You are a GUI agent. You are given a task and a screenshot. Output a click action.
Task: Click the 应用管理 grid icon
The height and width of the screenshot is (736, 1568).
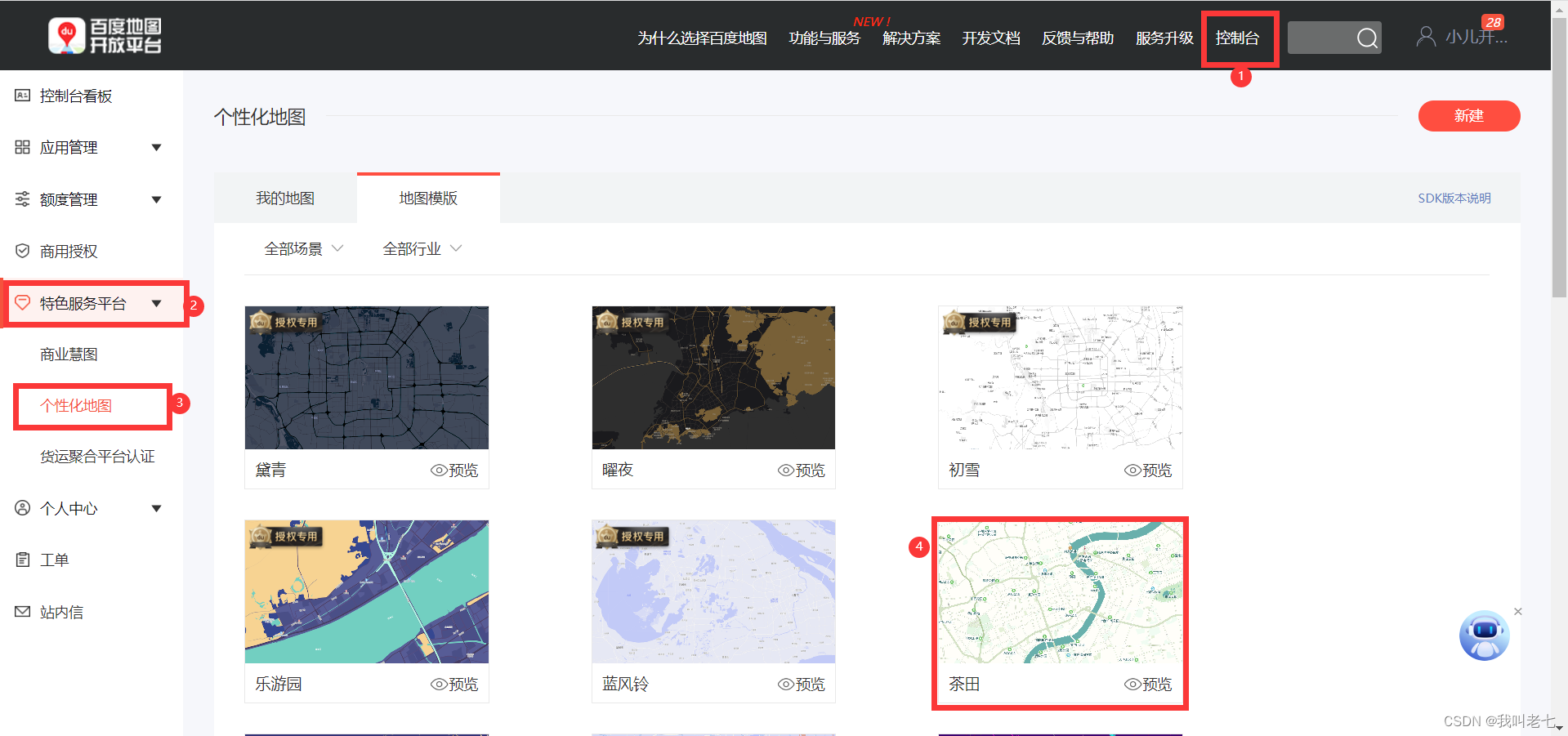coord(23,147)
